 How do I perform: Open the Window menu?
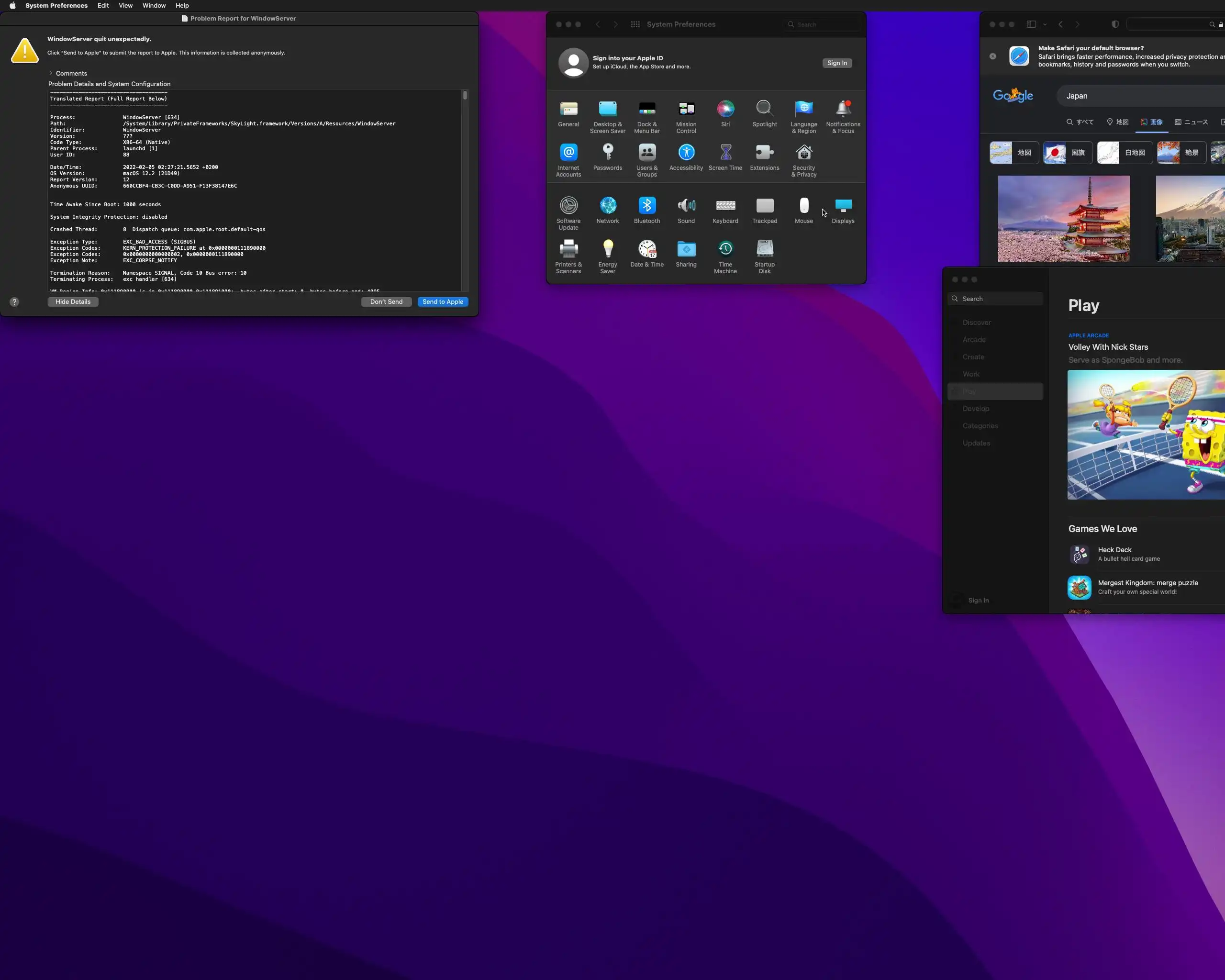tap(154, 6)
